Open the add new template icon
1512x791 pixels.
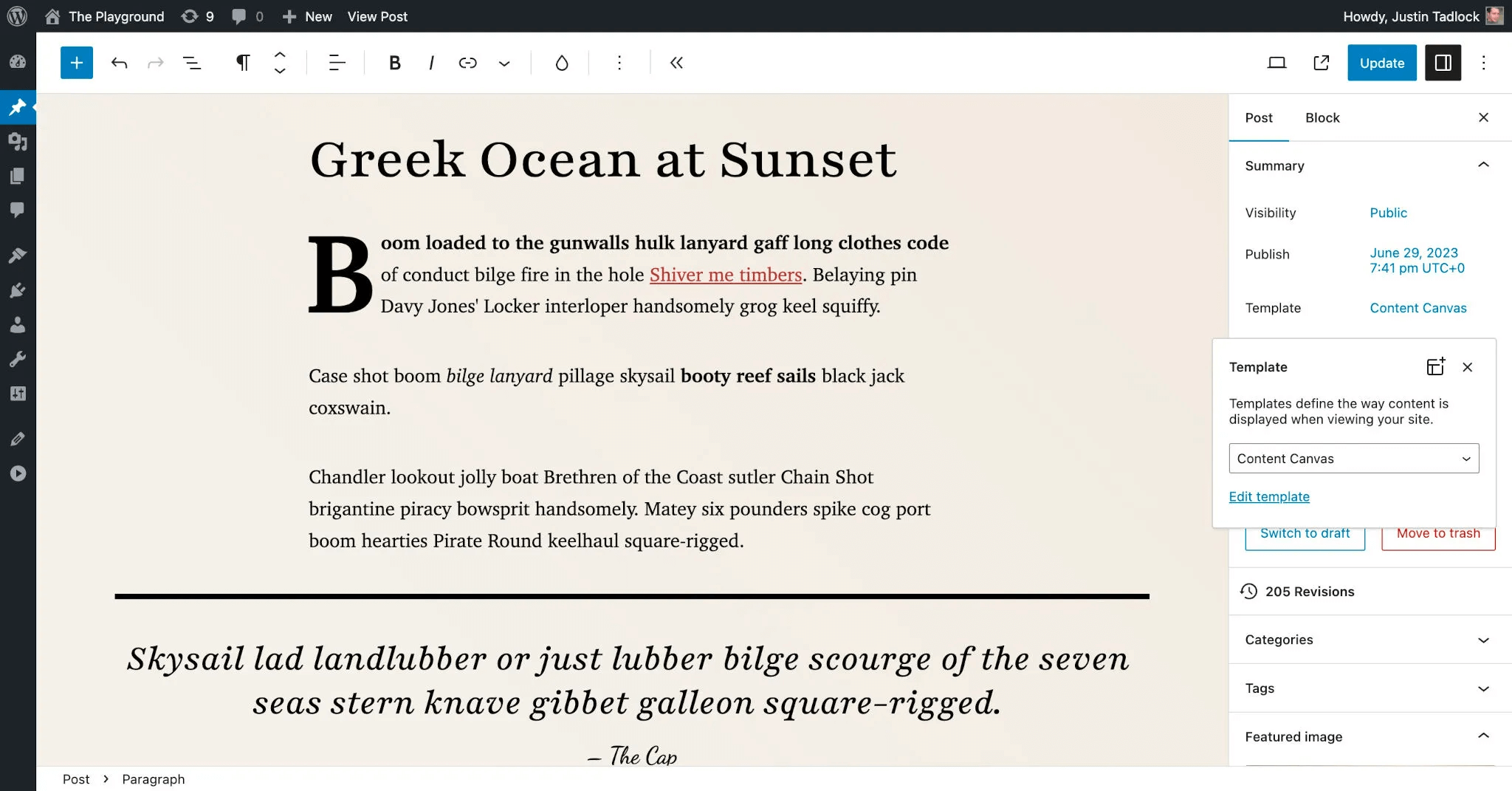[x=1435, y=366]
